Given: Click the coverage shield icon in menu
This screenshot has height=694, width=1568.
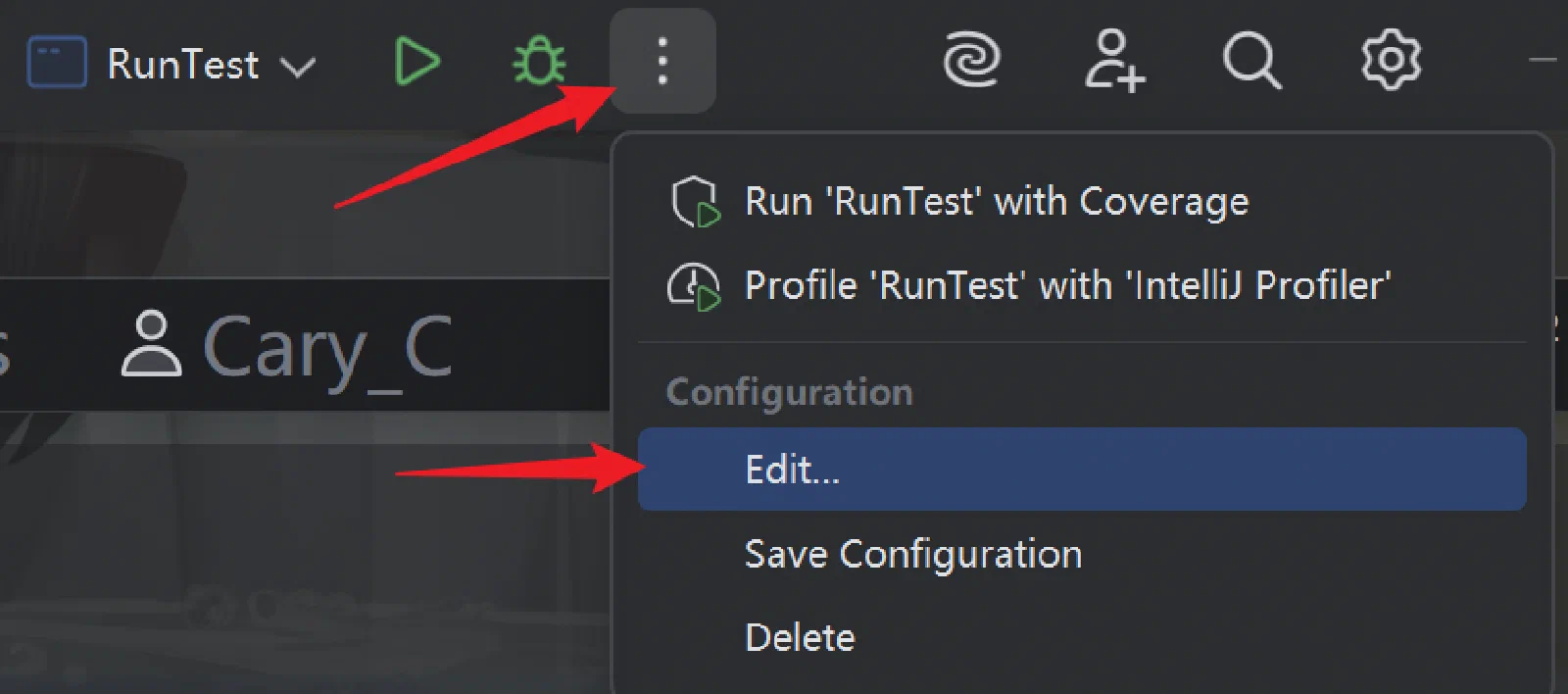Looking at the screenshot, I should (x=696, y=202).
